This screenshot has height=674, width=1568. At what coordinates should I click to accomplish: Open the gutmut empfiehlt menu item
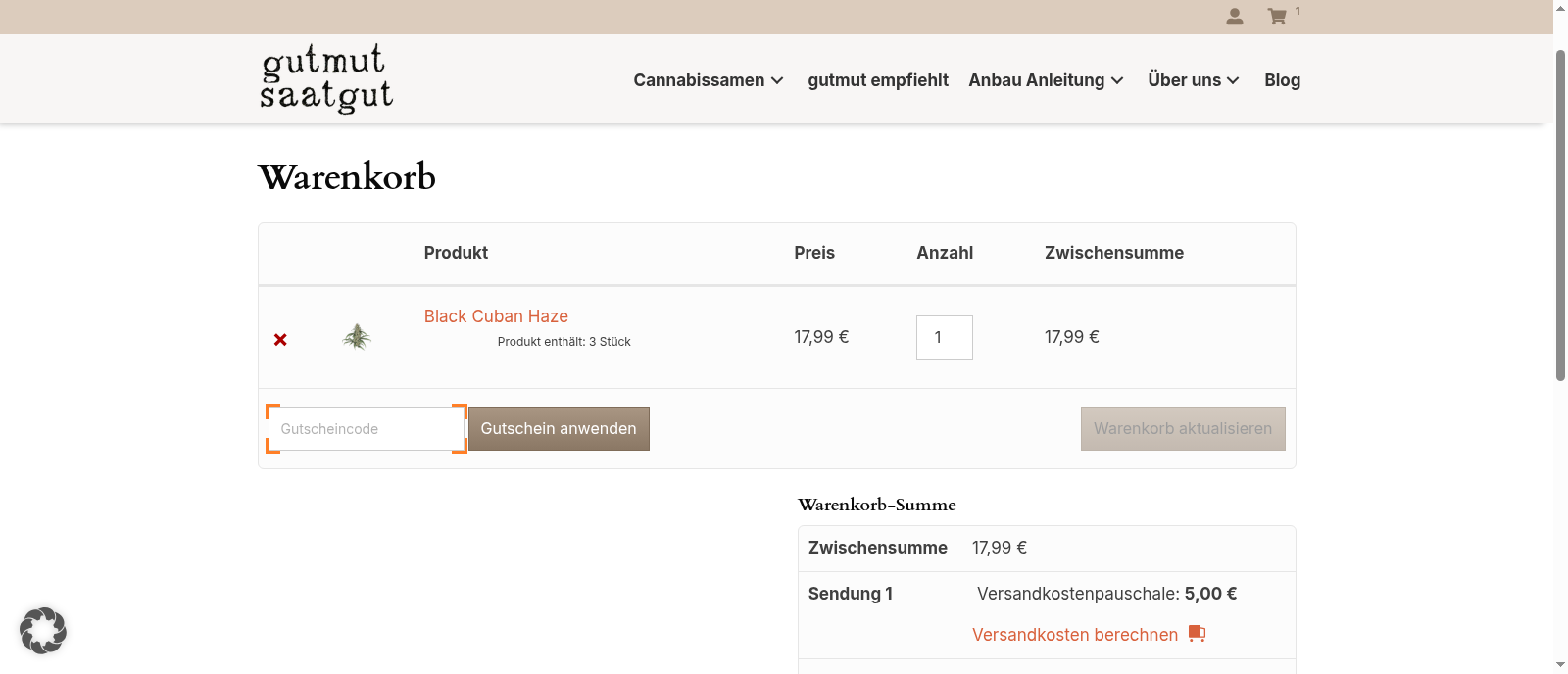click(878, 80)
